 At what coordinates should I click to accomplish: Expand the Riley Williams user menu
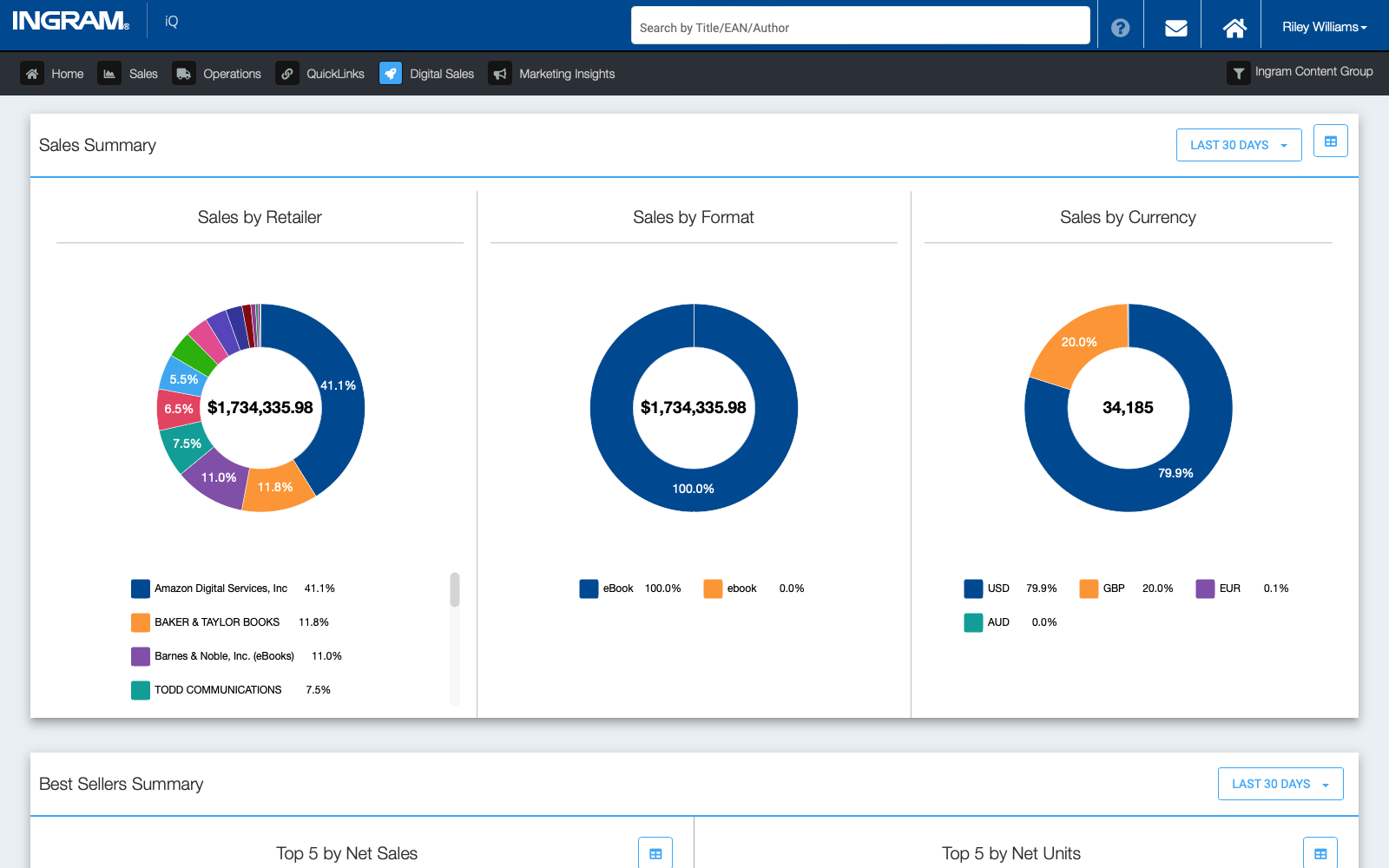(1324, 27)
